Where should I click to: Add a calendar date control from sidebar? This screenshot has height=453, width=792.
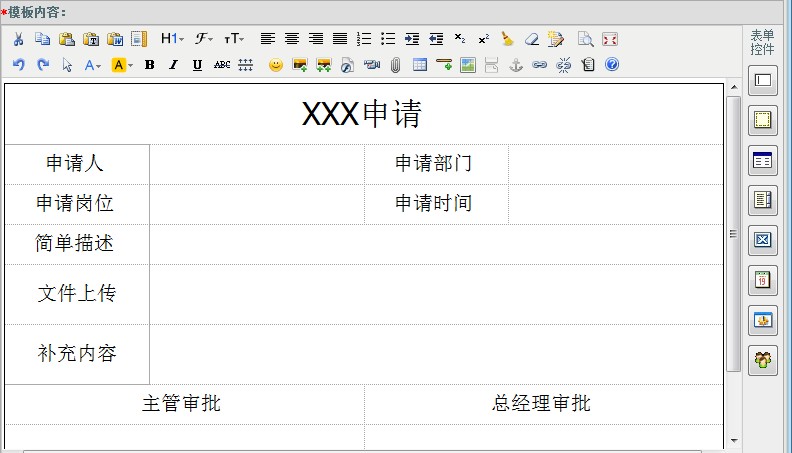click(x=763, y=280)
